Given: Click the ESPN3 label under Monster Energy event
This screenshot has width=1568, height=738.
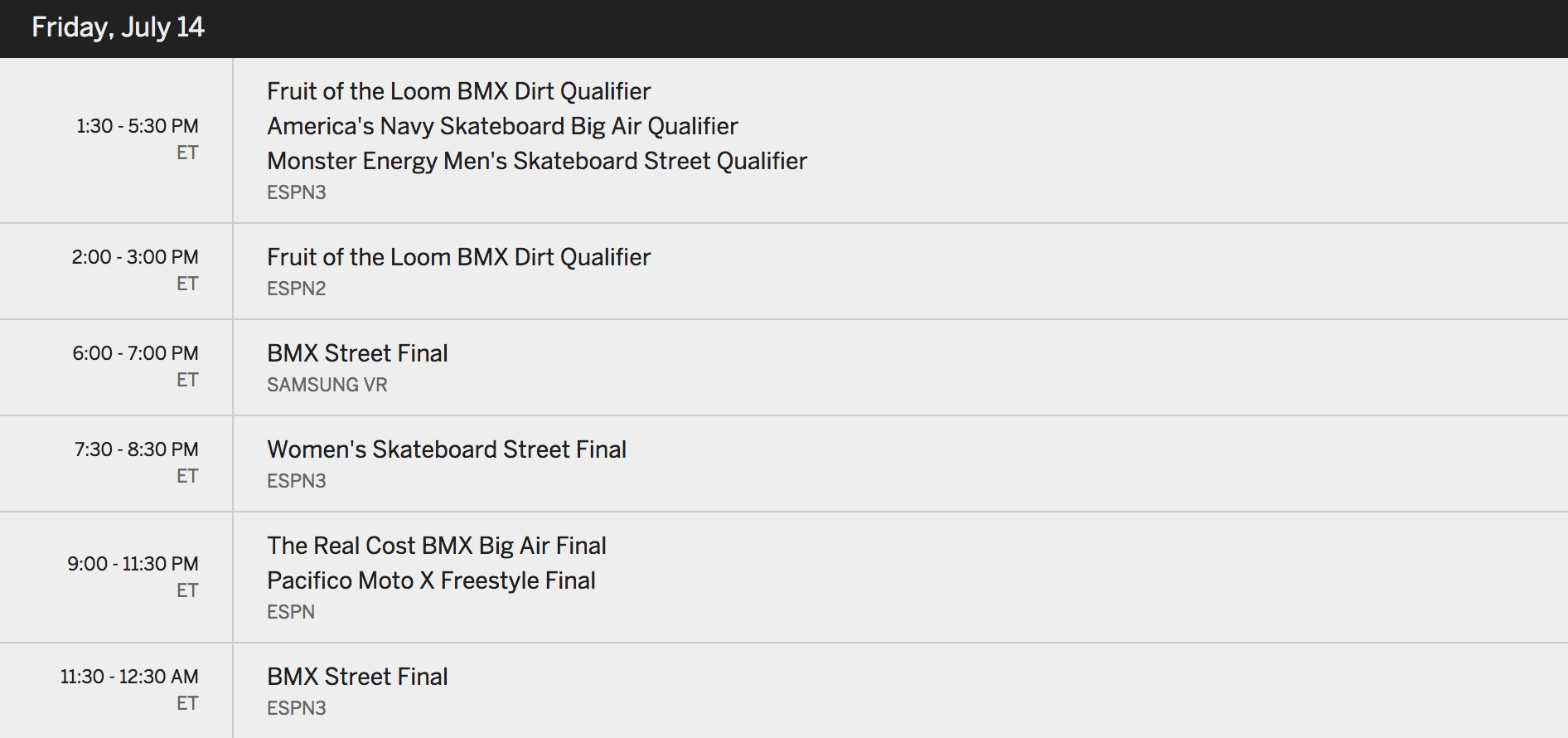Looking at the screenshot, I should tap(297, 192).
